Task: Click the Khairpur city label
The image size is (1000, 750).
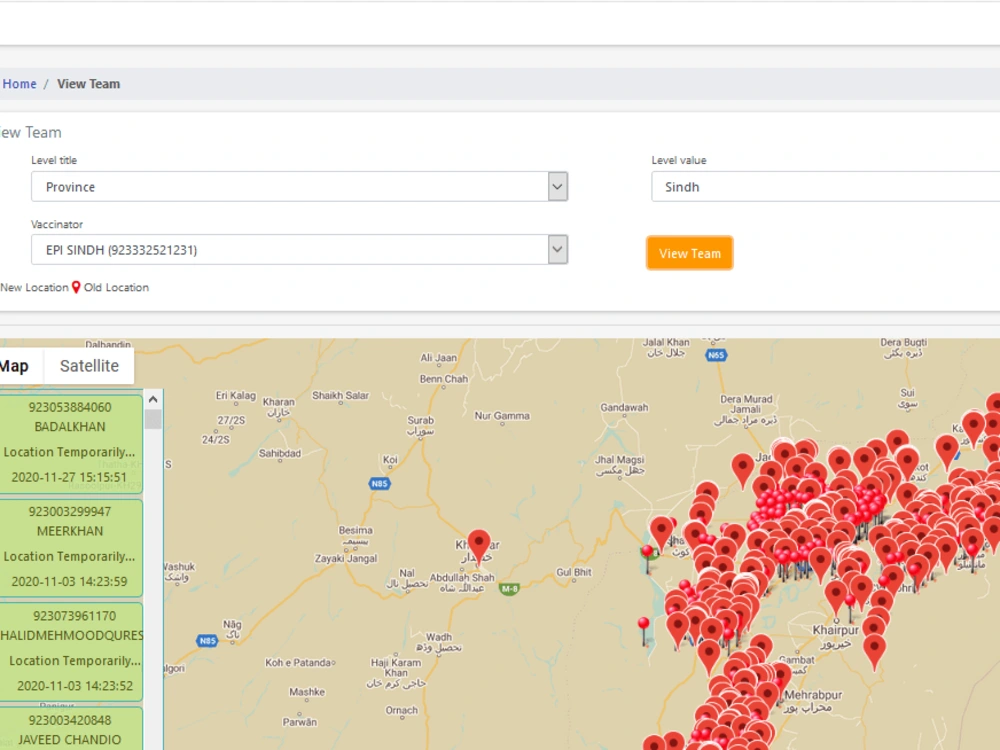Action: (835, 636)
